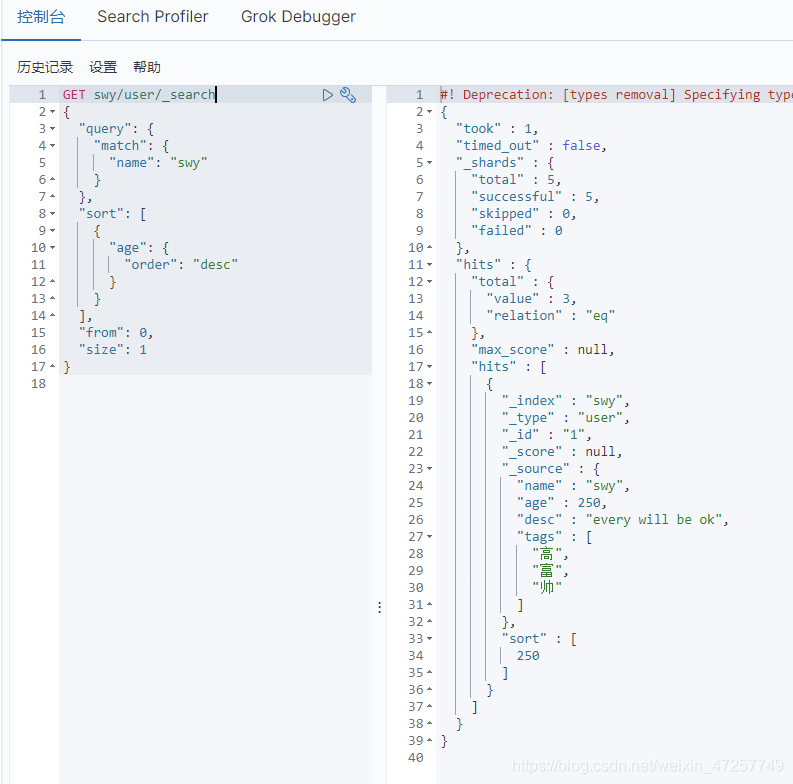The image size is (793, 784).
Task: Collapse the "age" block on line 10
Action: 53,248
